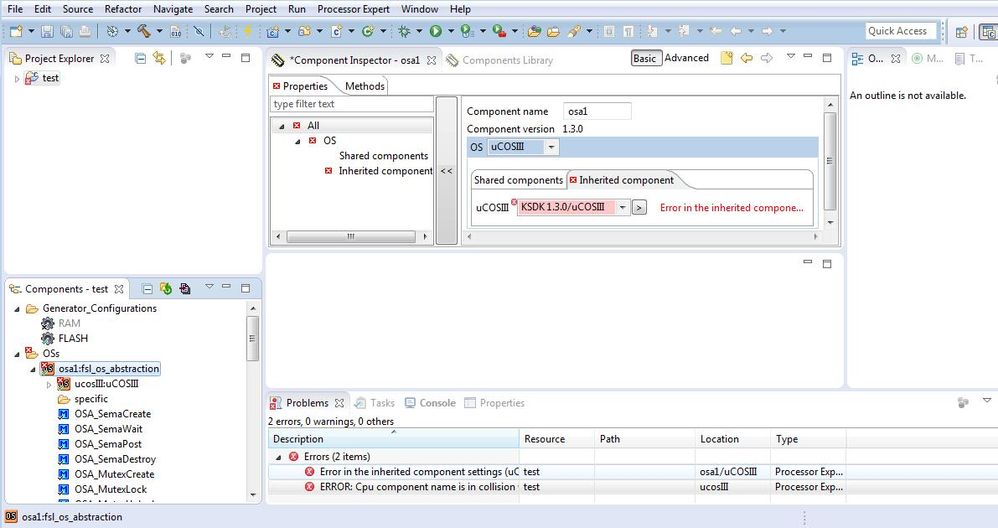Click the Open folder toolbar icon
This screenshot has width=998, height=528.
(553, 31)
